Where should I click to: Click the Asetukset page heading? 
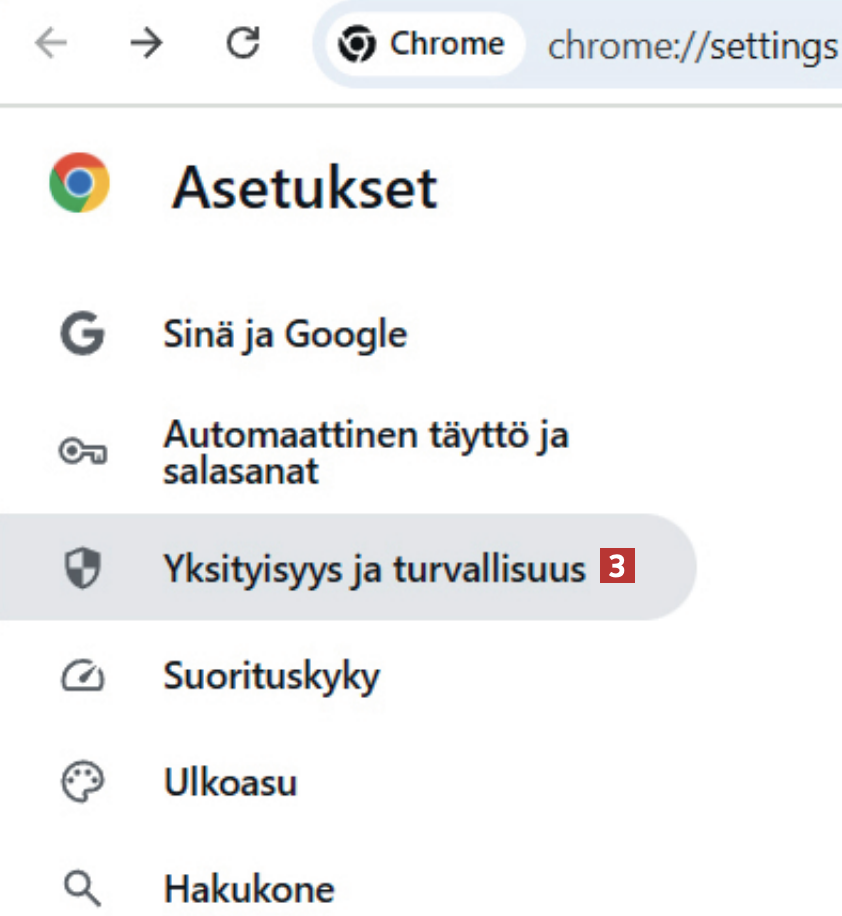coord(305,187)
